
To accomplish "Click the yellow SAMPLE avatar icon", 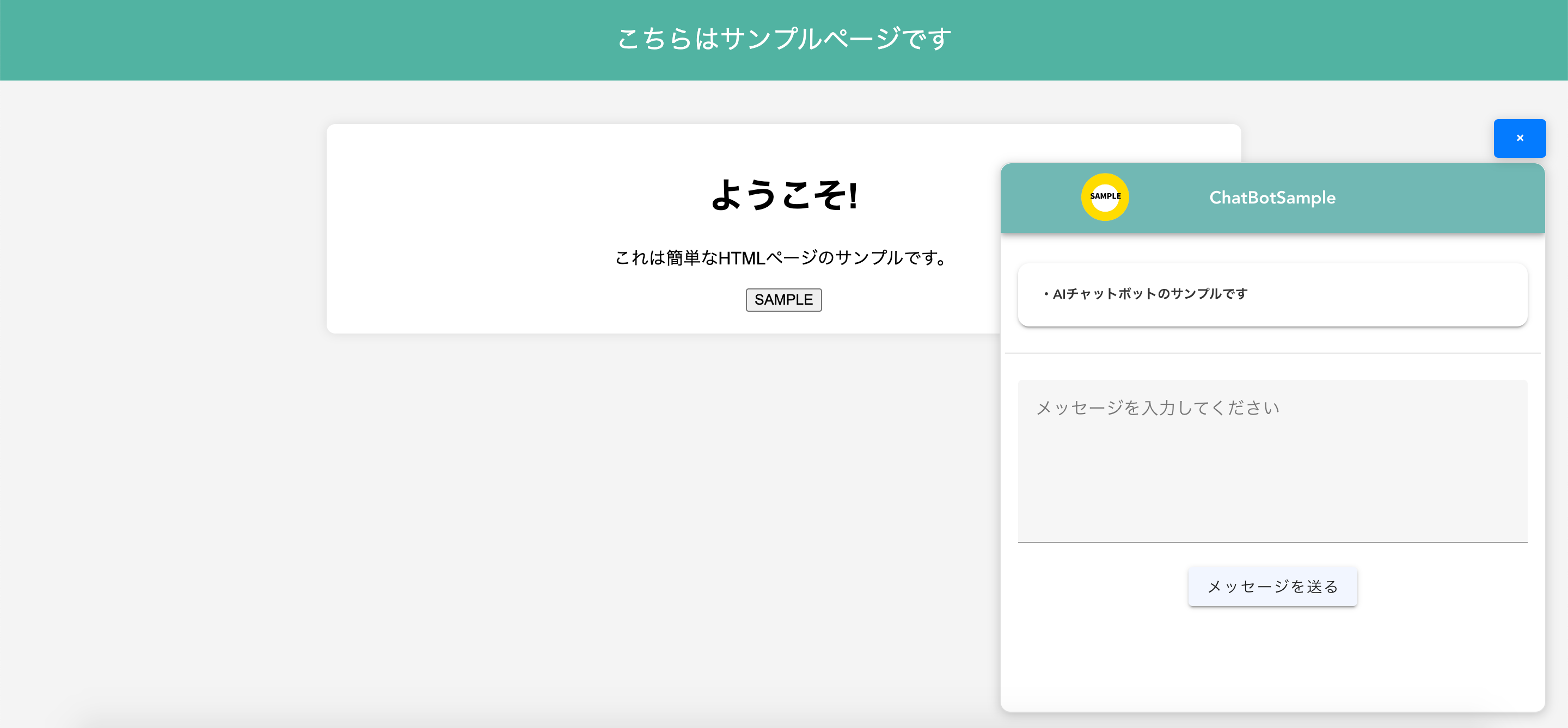I will coord(1105,196).
